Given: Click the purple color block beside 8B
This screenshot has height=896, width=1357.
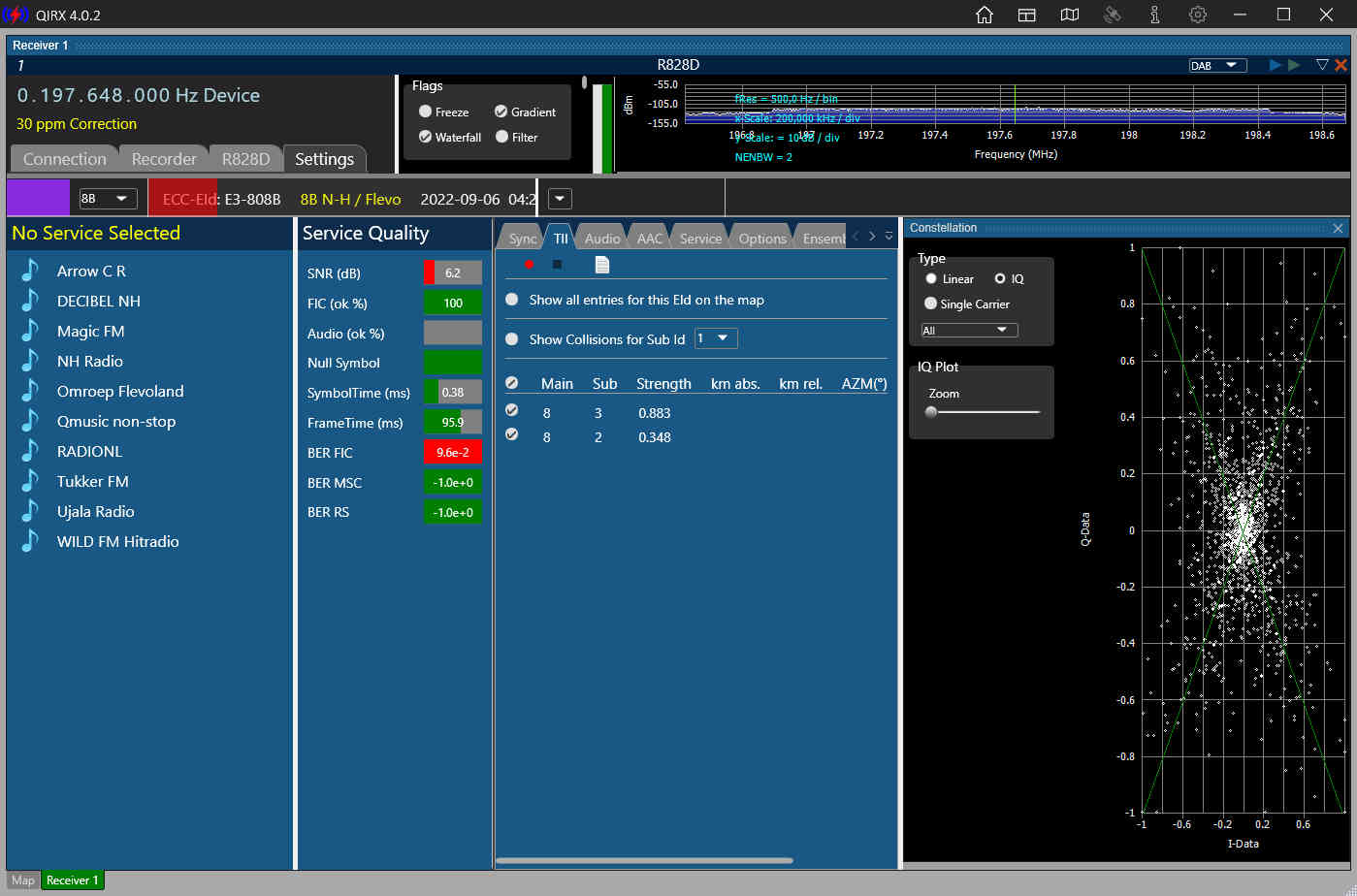Looking at the screenshot, I should pyautogui.click(x=38, y=198).
